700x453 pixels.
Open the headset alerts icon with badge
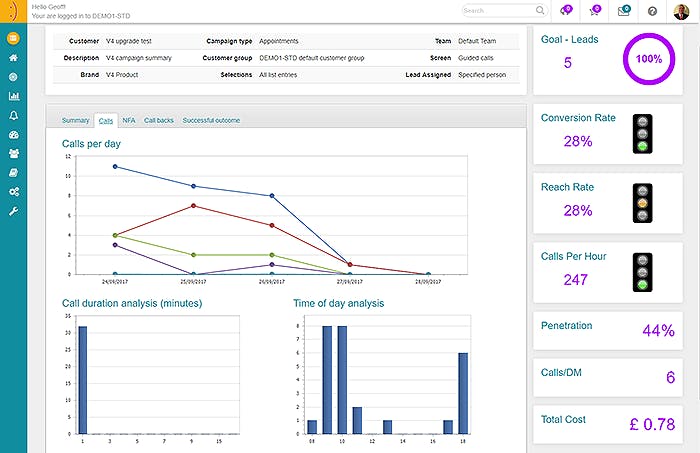tap(566, 11)
